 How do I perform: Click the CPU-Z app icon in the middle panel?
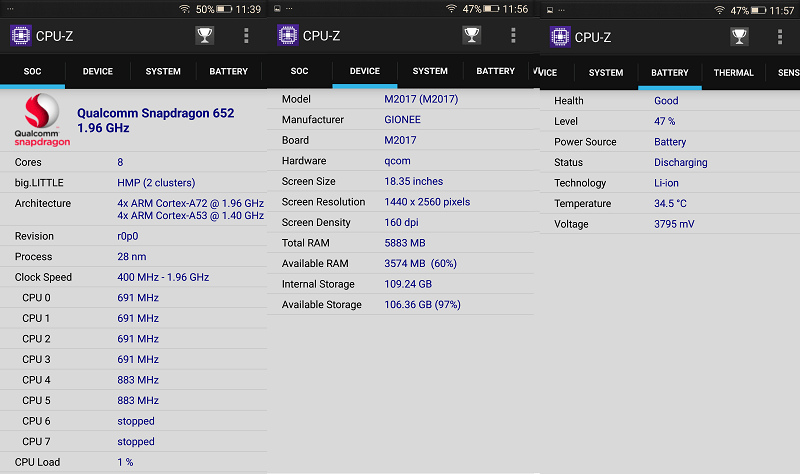(288, 36)
